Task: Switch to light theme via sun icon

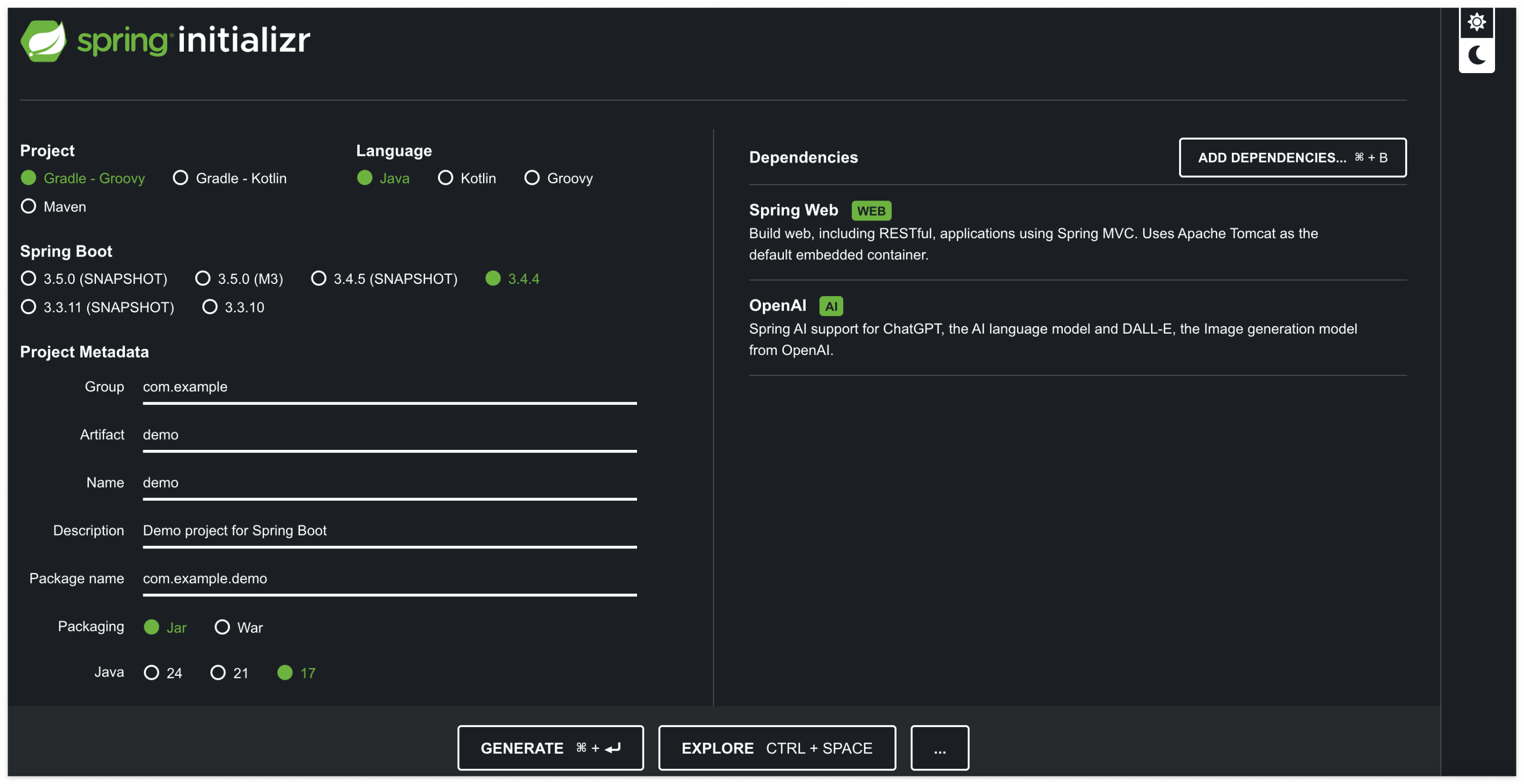Action: point(1476,22)
